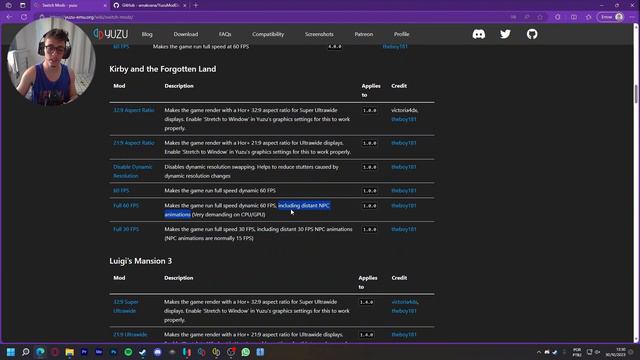
Task: Open Windows taskbar search
Action: 26,352
